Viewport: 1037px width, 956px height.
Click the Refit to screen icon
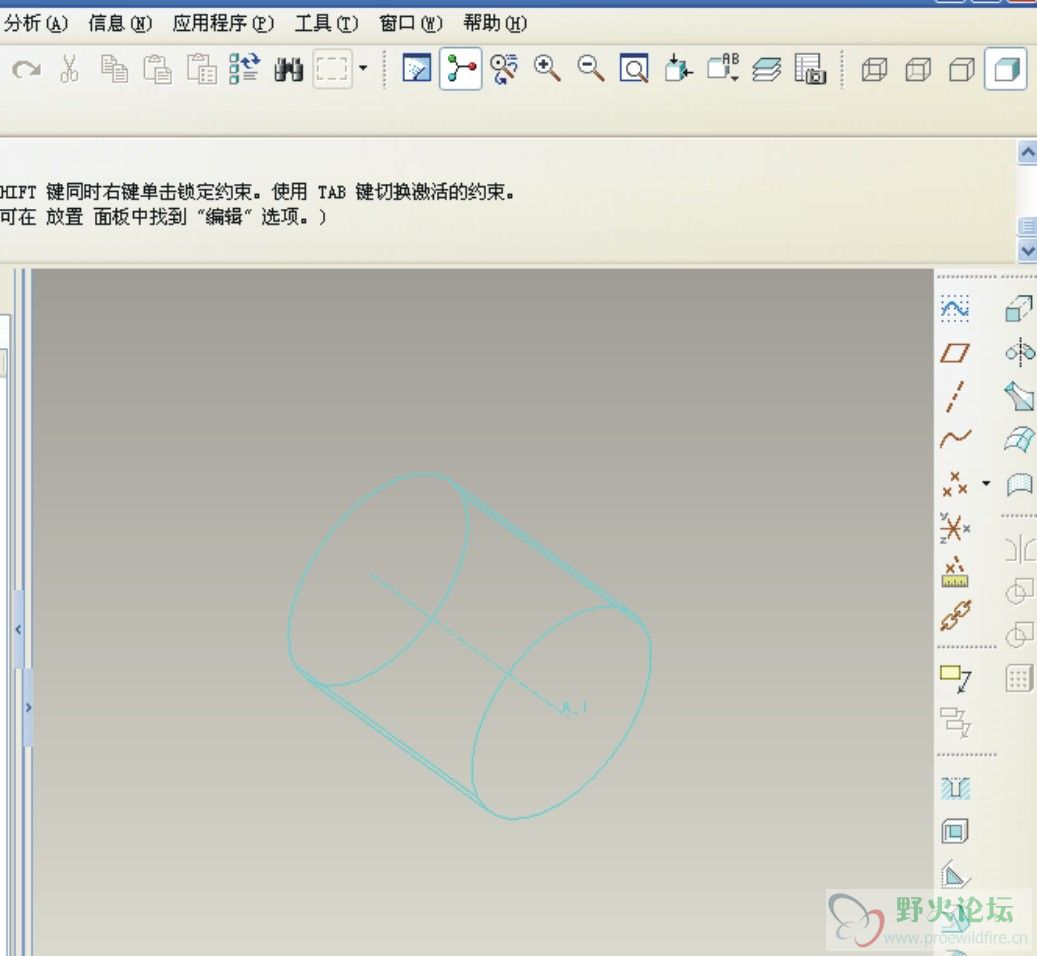[634, 69]
